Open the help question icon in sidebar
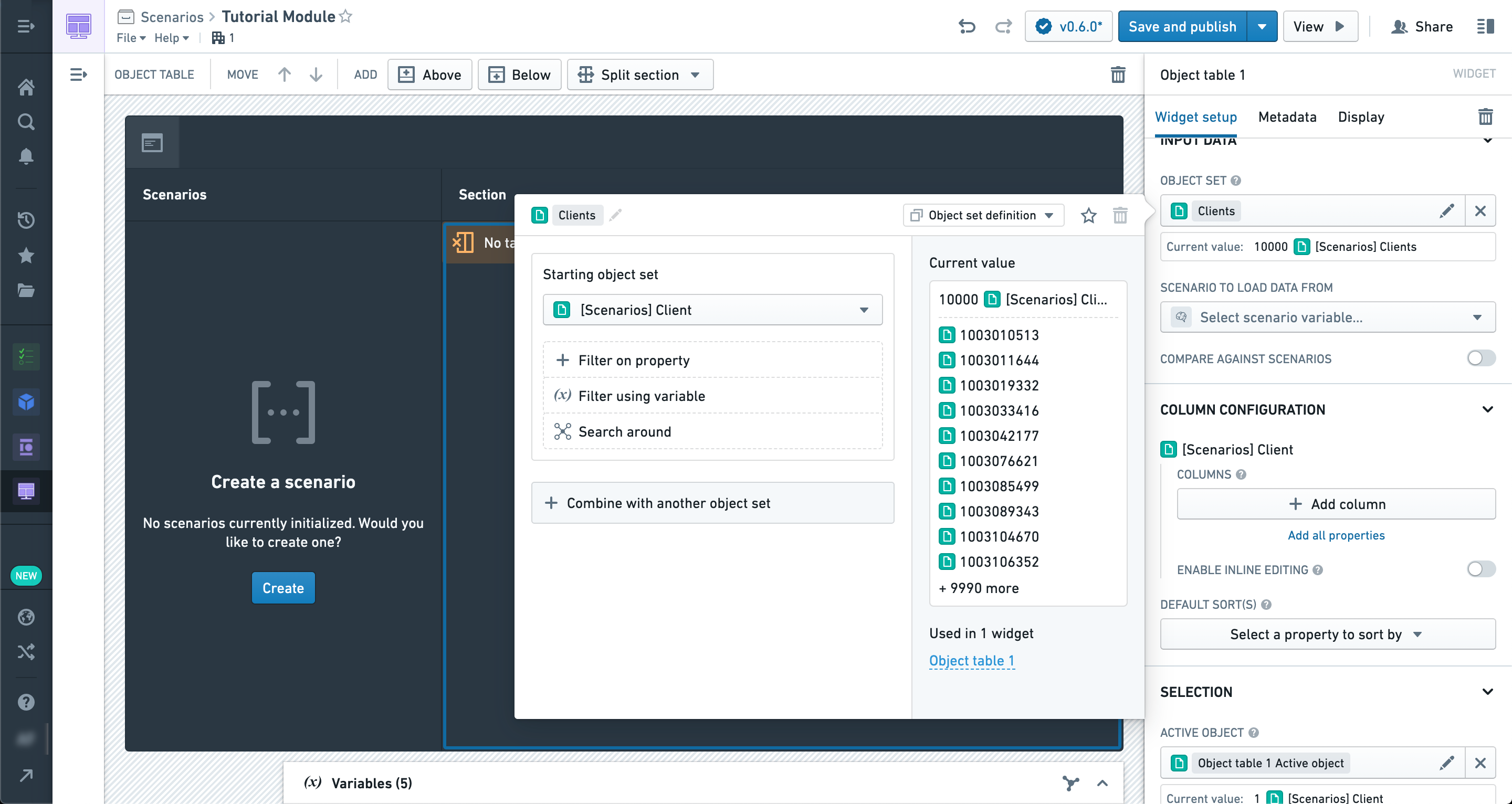 26,702
